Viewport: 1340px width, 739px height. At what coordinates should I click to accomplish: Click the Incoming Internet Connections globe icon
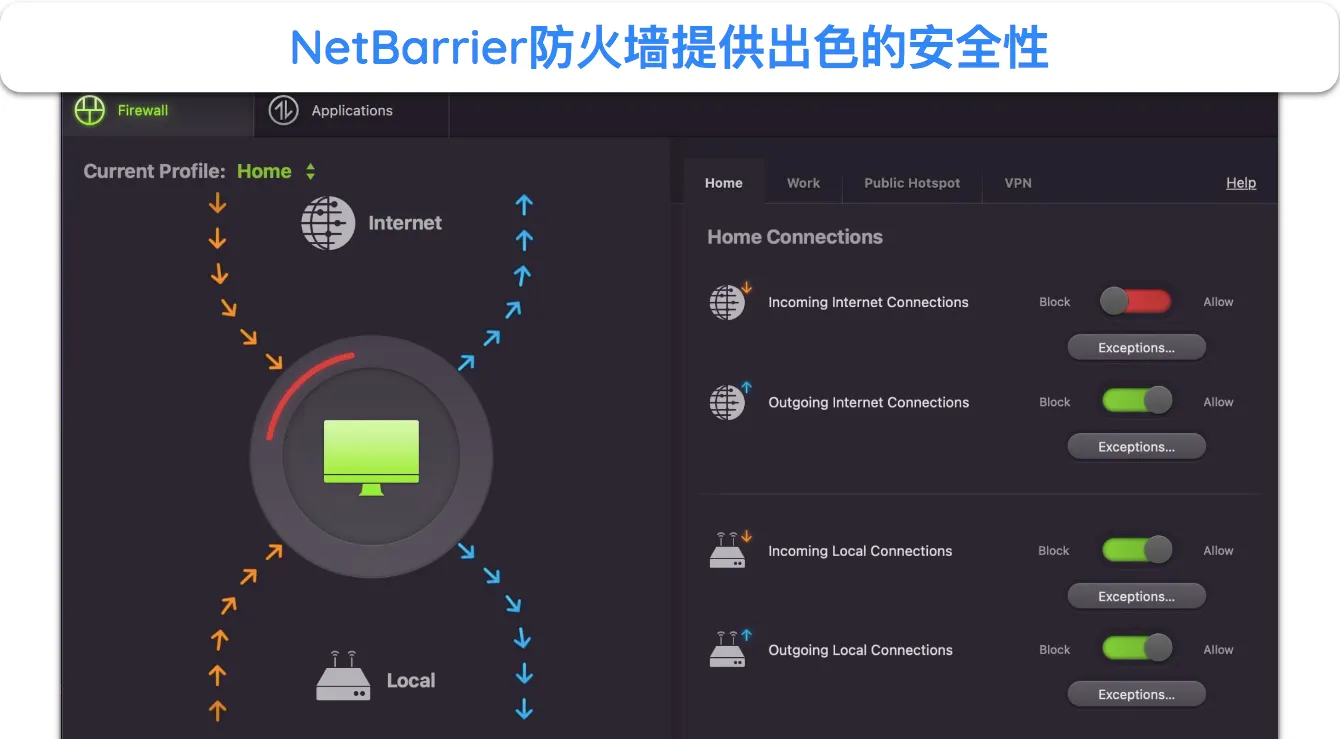tap(729, 302)
